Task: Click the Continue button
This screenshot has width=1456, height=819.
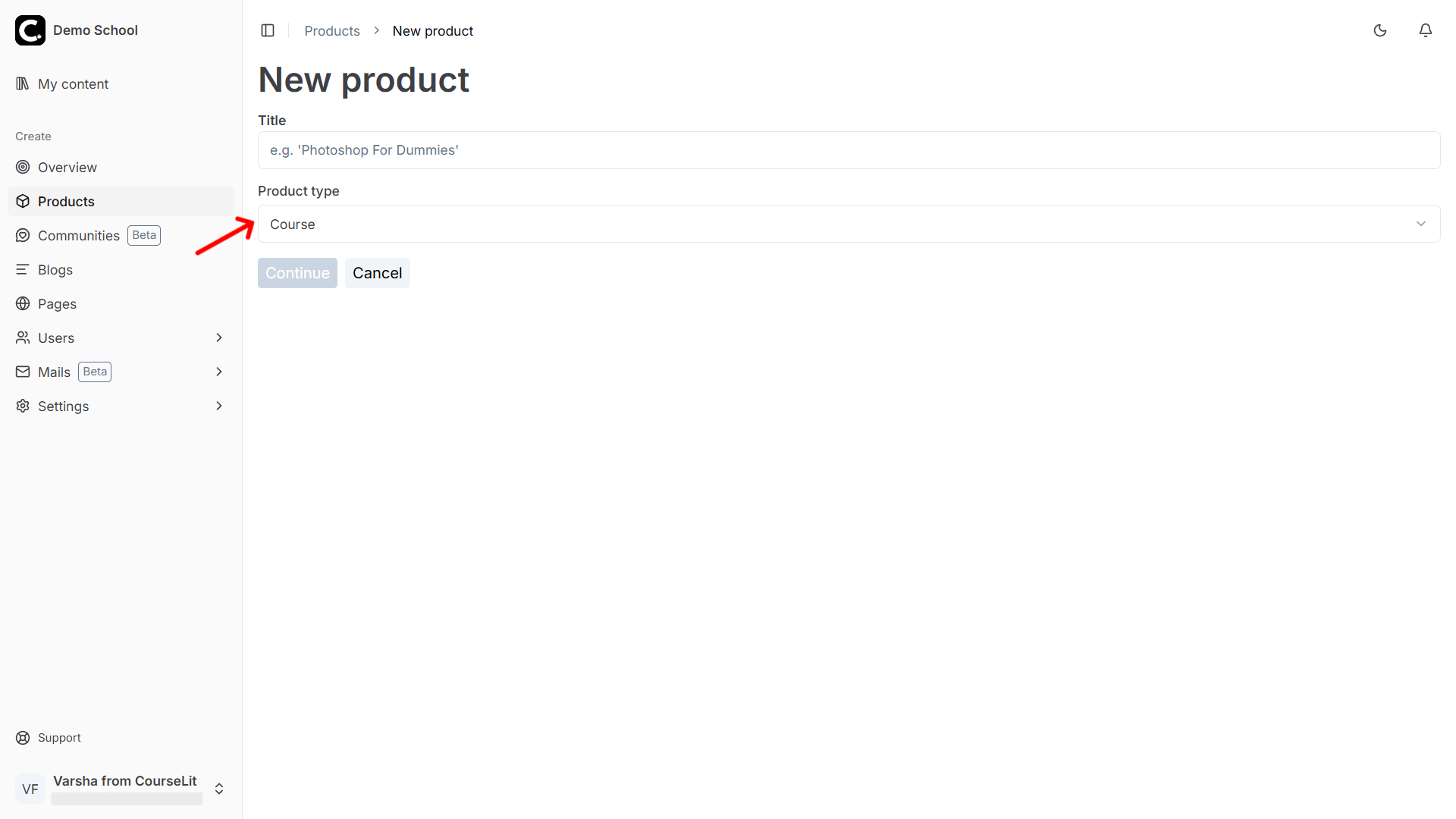Action: coord(297,273)
